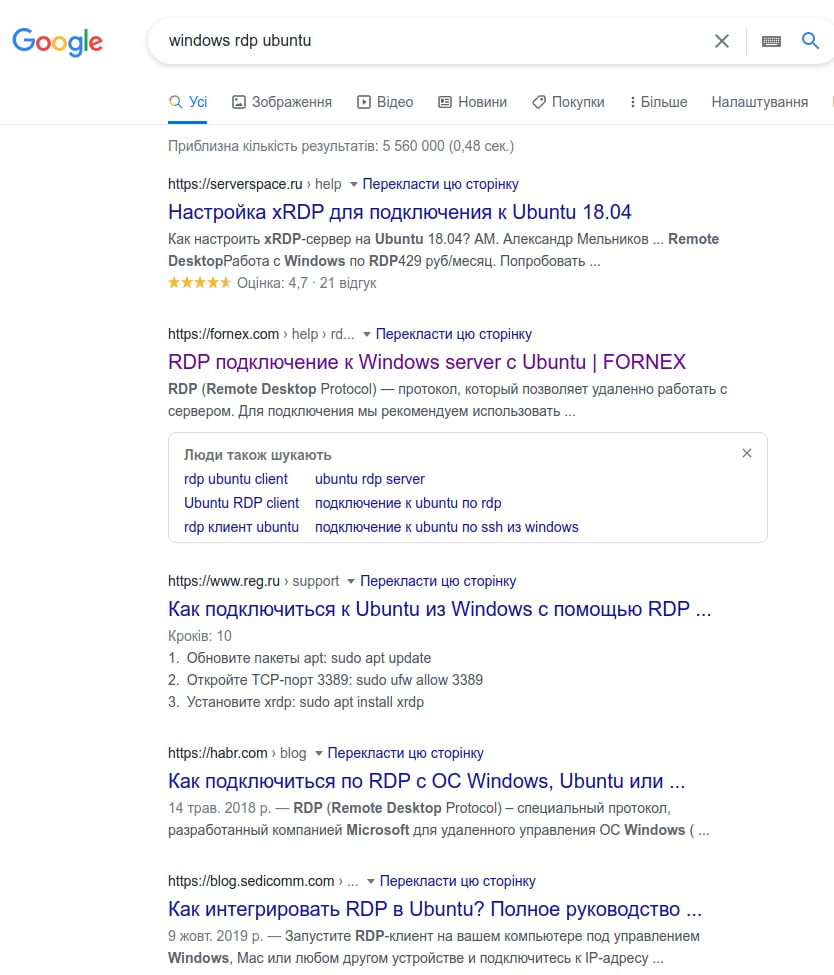
Task: Click step 'Откройте TCP-порт 3389: sudo ufw allow 3389'
Action: click(335, 680)
